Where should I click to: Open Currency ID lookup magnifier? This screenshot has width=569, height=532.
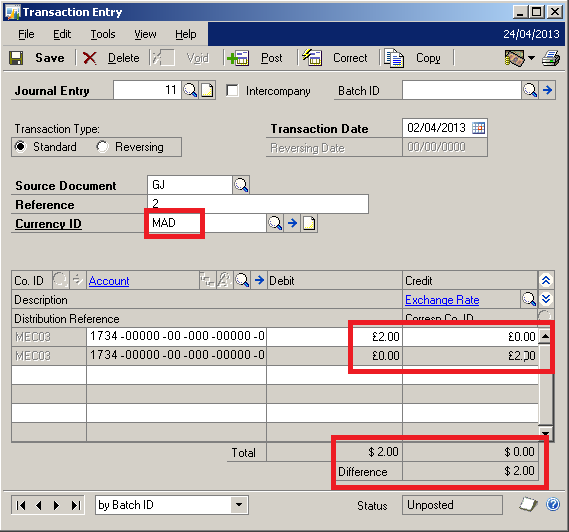(x=275, y=223)
